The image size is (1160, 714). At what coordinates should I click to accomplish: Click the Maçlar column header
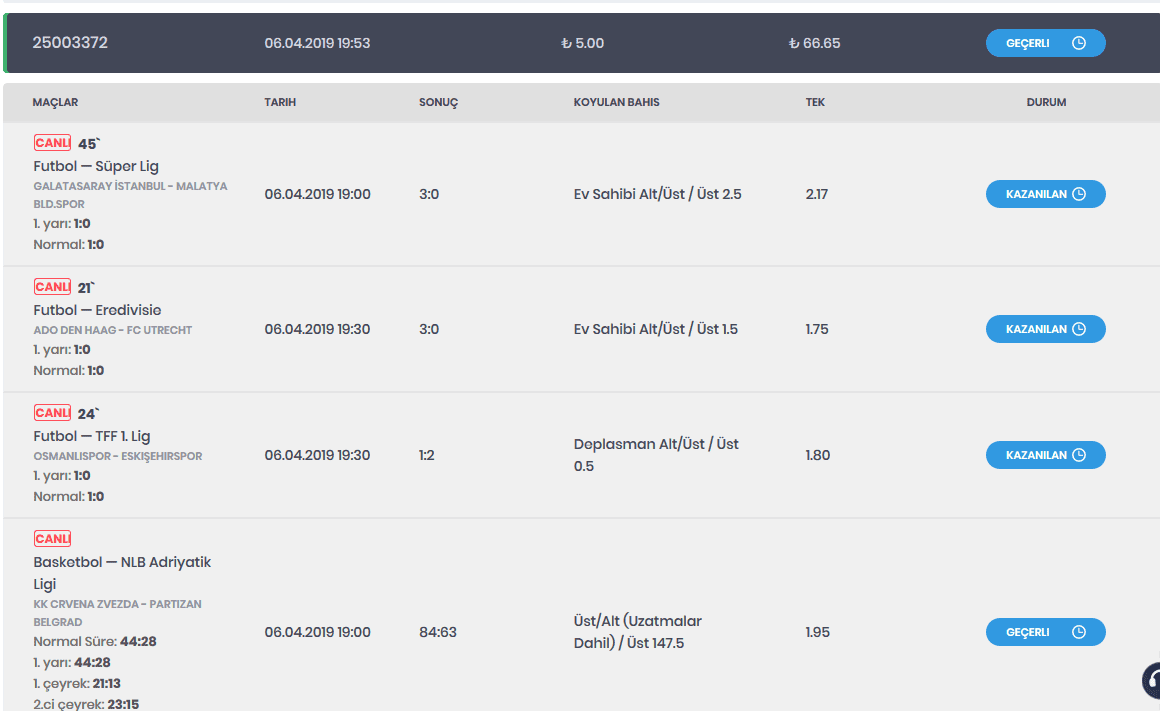coord(55,102)
